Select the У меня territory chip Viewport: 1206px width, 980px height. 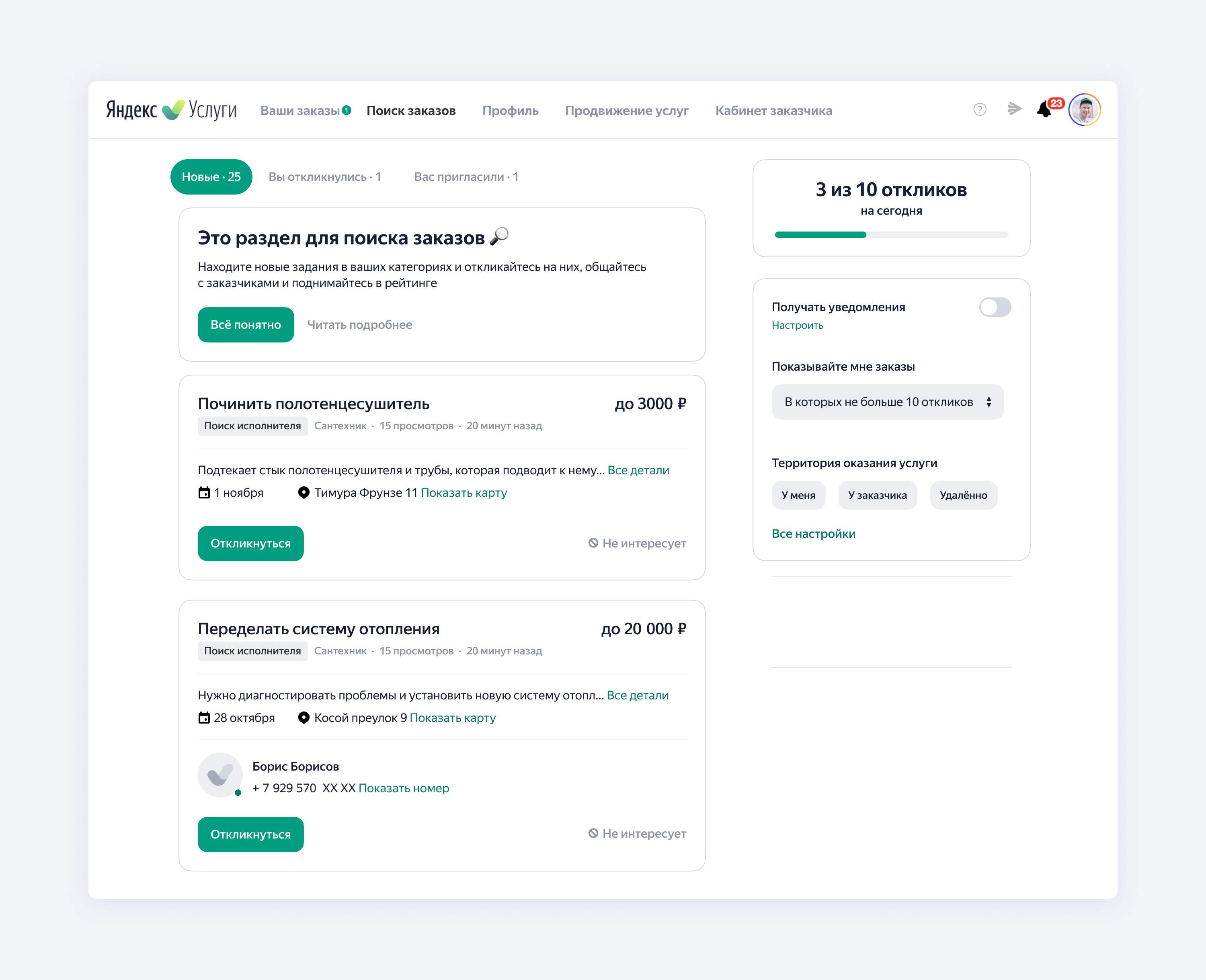[798, 495]
